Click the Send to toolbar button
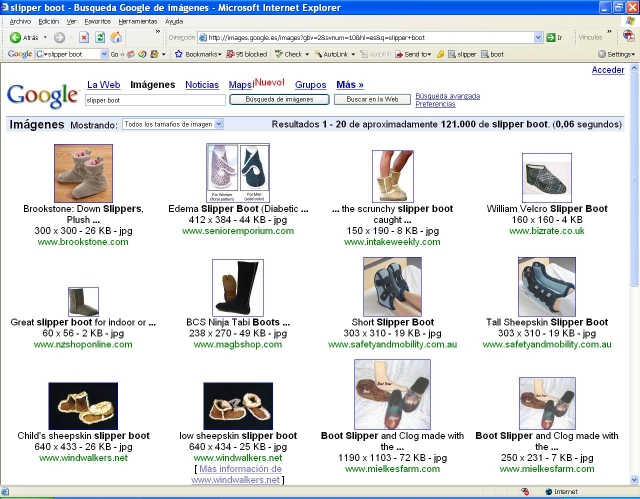This screenshot has height=499, width=640. pos(413,54)
